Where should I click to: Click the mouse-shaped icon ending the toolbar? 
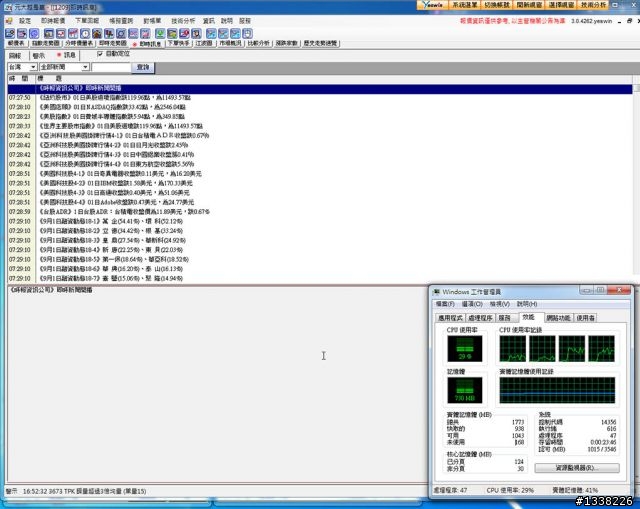(x=247, y=33)
